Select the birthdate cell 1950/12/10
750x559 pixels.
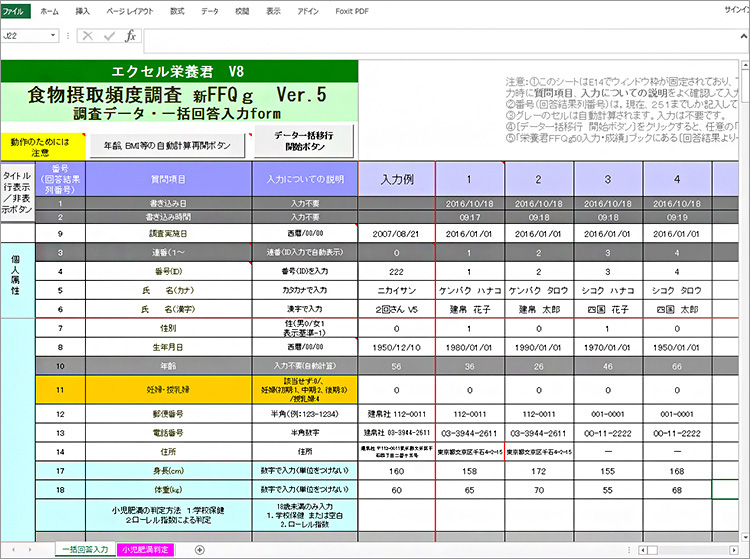pos(397,348)
